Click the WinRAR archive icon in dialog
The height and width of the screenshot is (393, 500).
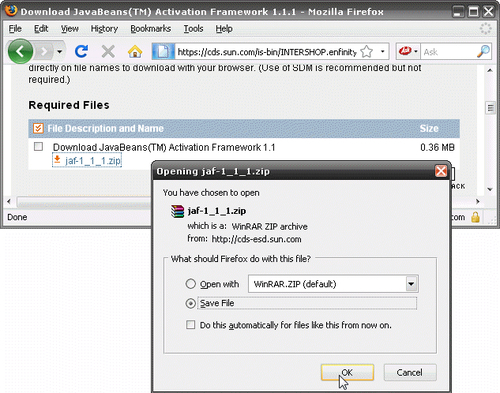[177, 211]
